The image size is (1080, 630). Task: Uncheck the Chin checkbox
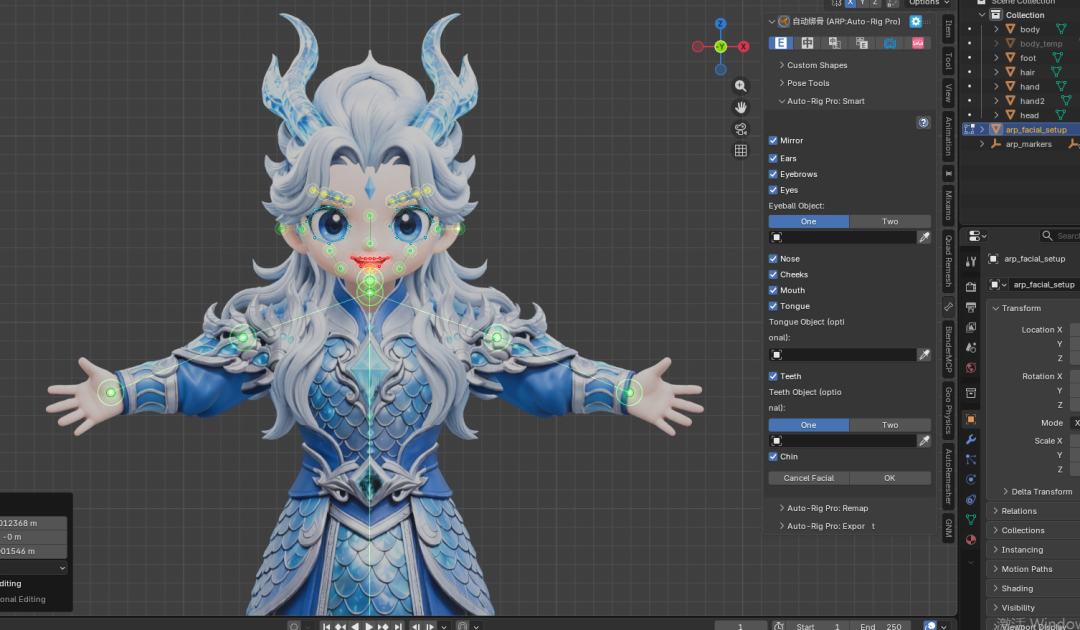tap(773, 456)
